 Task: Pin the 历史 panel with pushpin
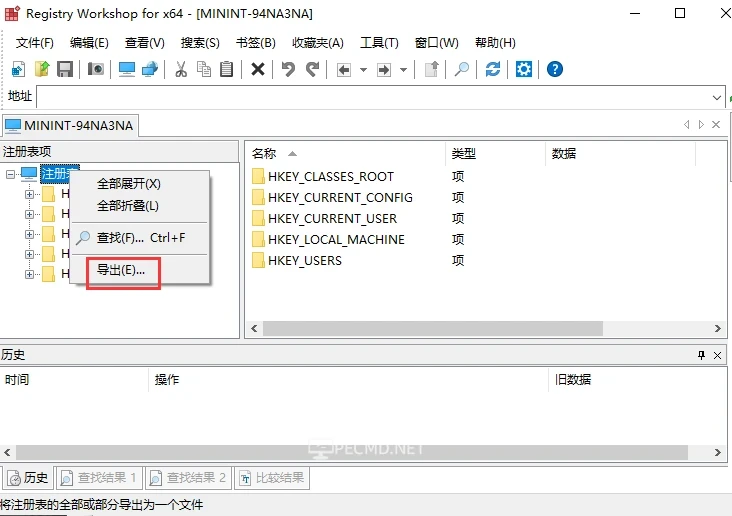coord(701,355)
